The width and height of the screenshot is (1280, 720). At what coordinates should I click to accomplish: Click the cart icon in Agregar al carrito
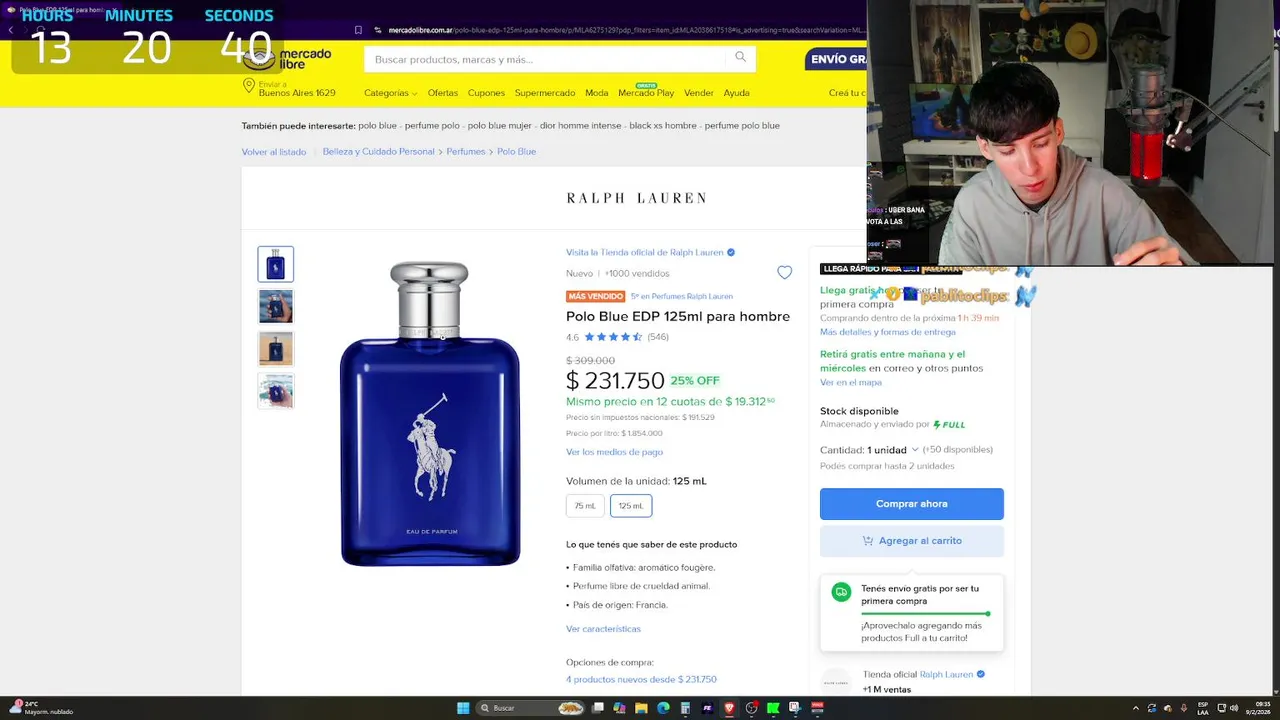867,541
